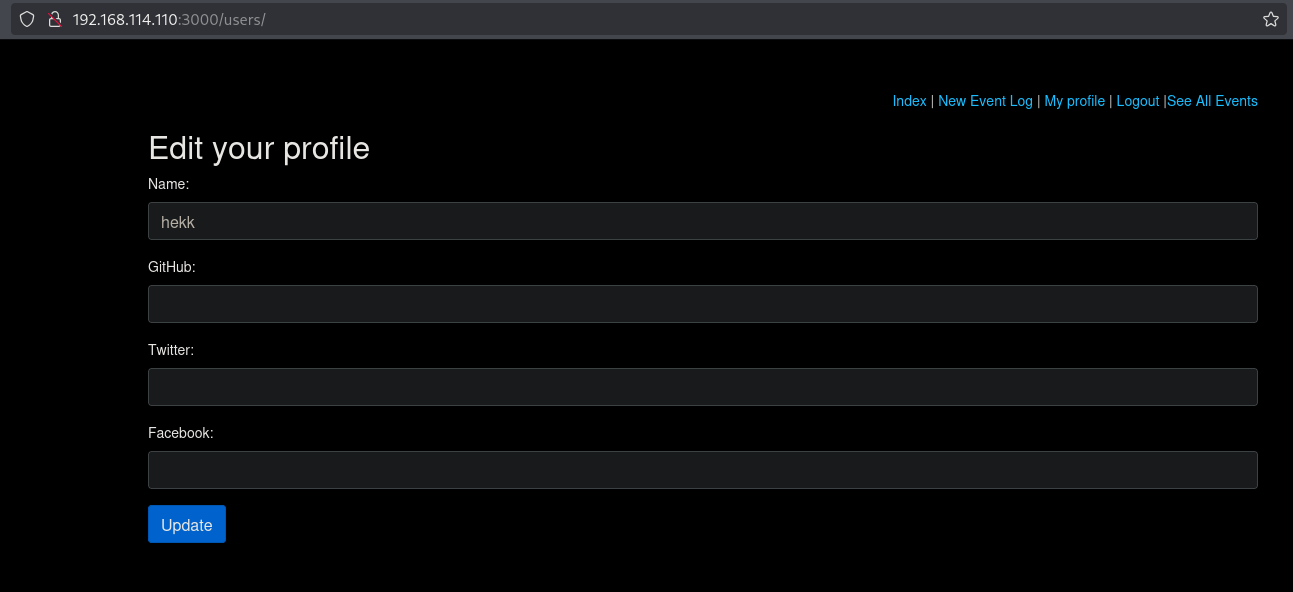The image size is (1293, 592).
Task: Click the Logout link
Action: tap(1137, 101)
